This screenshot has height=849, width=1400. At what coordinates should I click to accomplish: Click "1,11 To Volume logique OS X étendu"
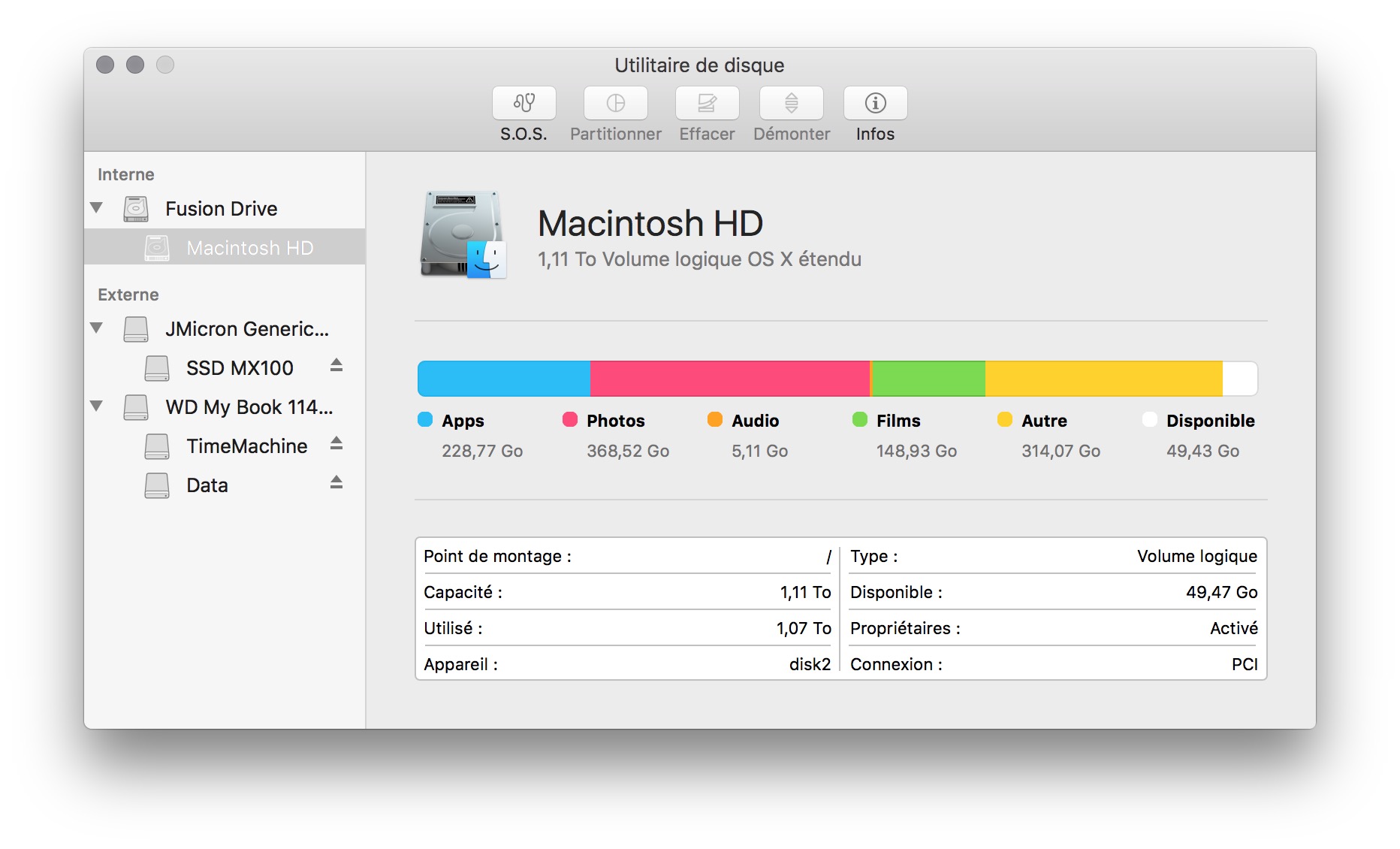point(699,259)
